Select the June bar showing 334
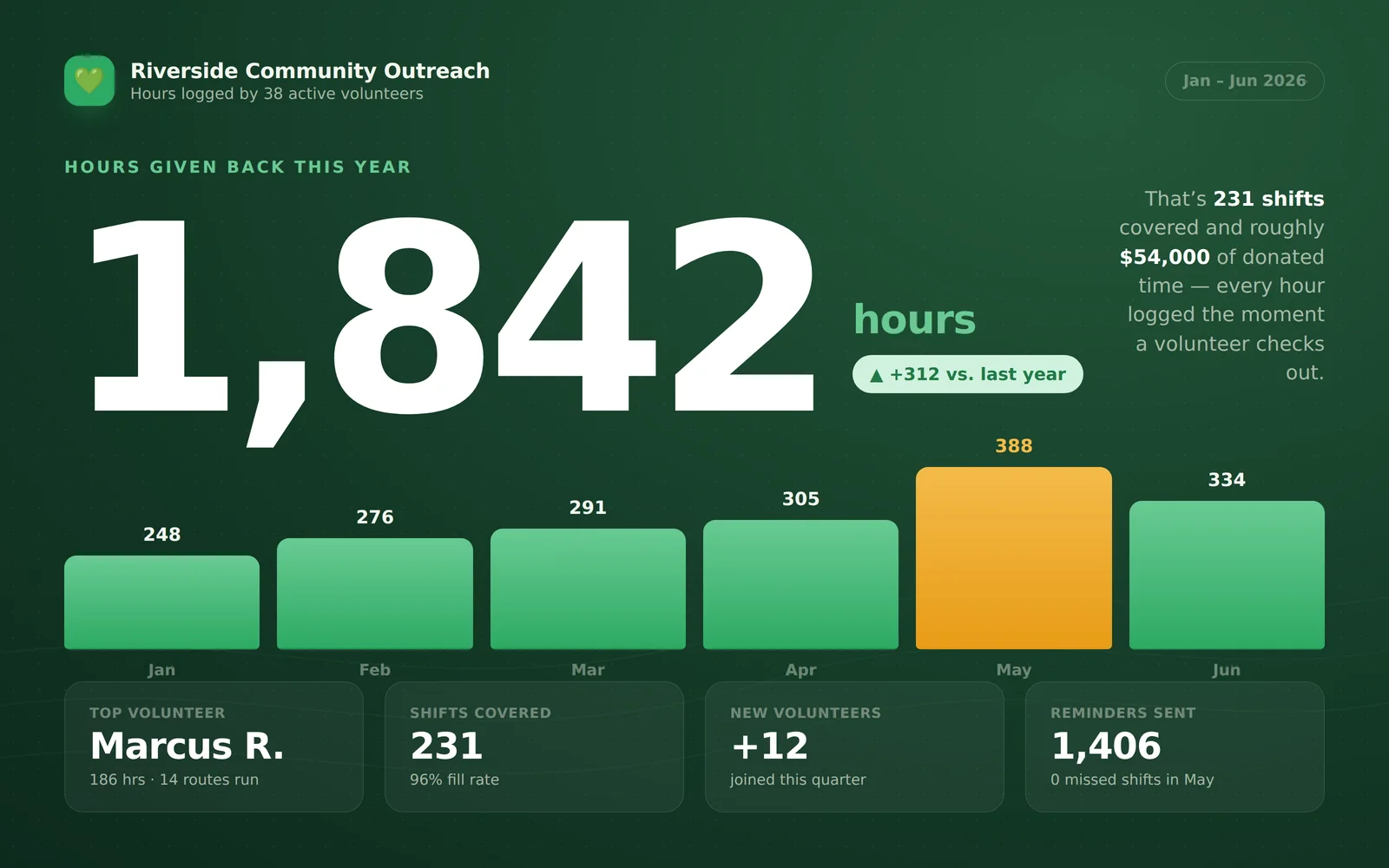The image size is (1389, 868). coord(1227,575)
